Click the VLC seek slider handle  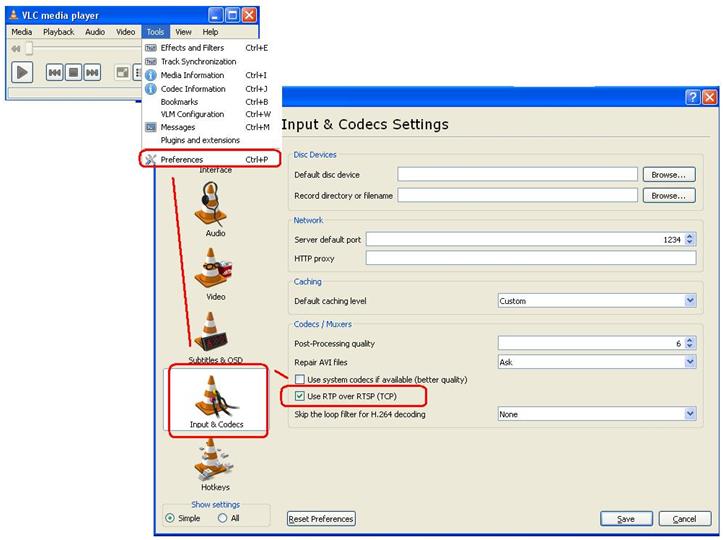click(29, 48)
